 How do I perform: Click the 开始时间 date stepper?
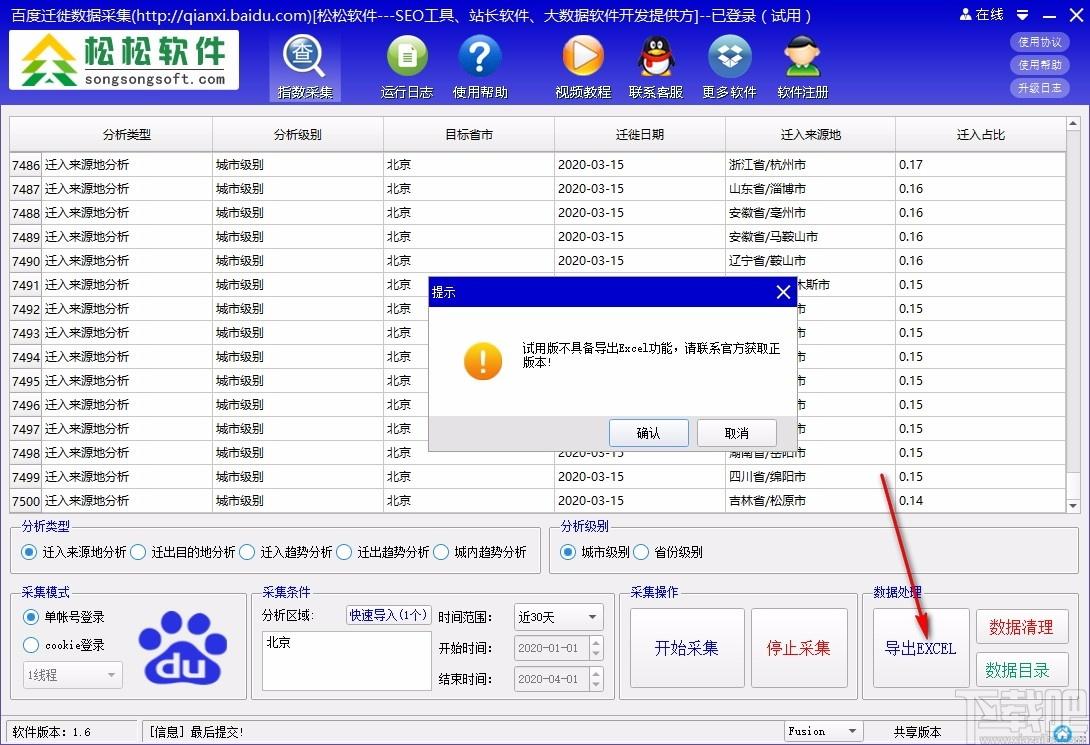pos(596,648)
